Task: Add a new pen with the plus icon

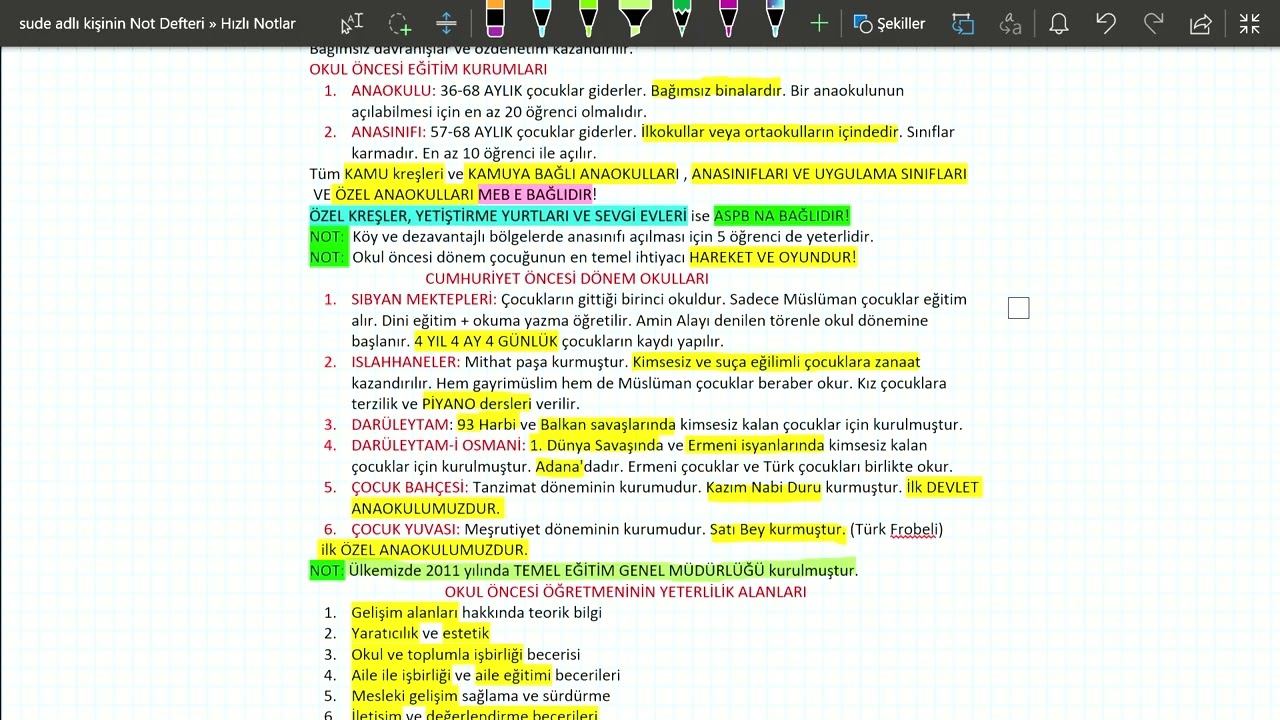Action: (x=819, y=23)
